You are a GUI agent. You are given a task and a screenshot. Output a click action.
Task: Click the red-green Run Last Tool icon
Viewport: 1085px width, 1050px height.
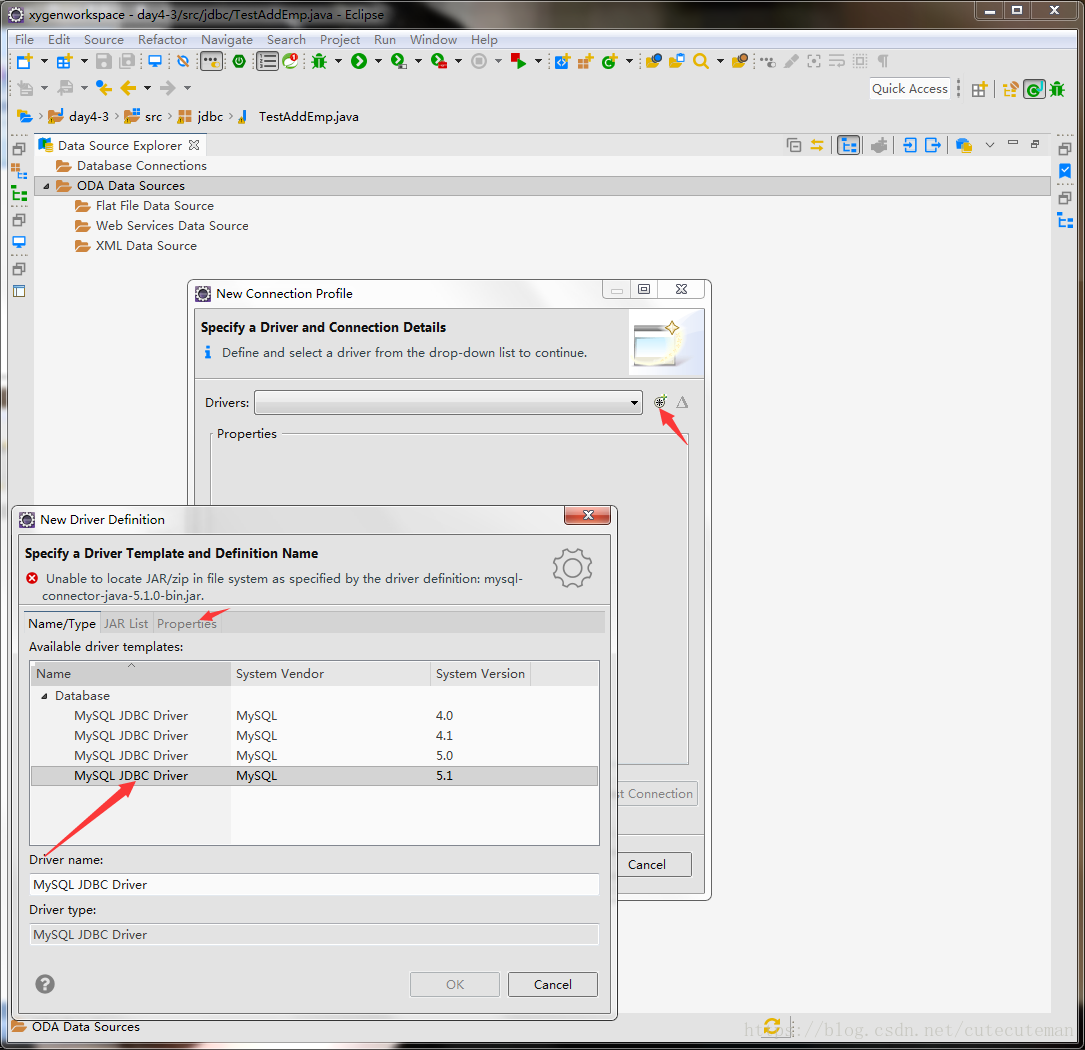click(x=518, y=62)
